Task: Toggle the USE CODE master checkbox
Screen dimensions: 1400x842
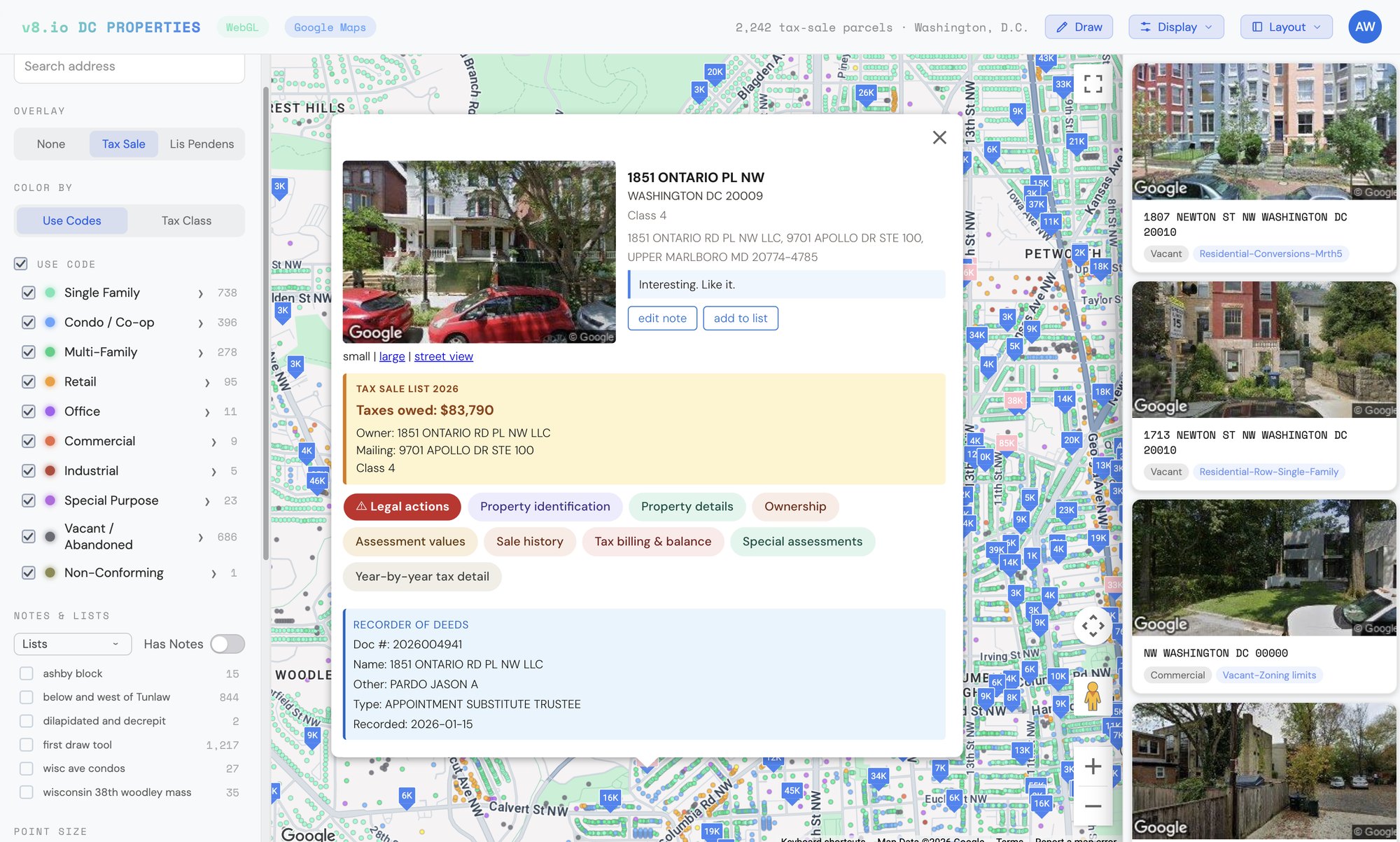Action: click(x=21, y=264)
